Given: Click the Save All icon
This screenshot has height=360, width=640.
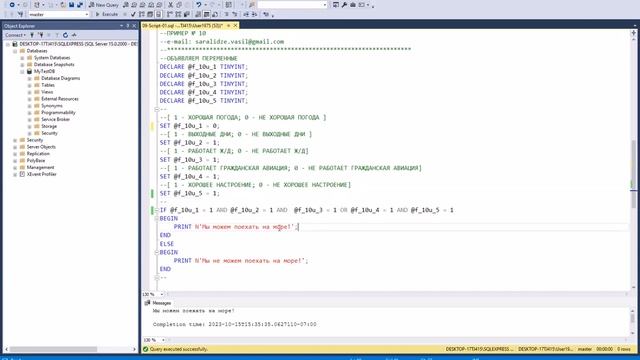Looking at the screenshot, I should coord(80,5).
